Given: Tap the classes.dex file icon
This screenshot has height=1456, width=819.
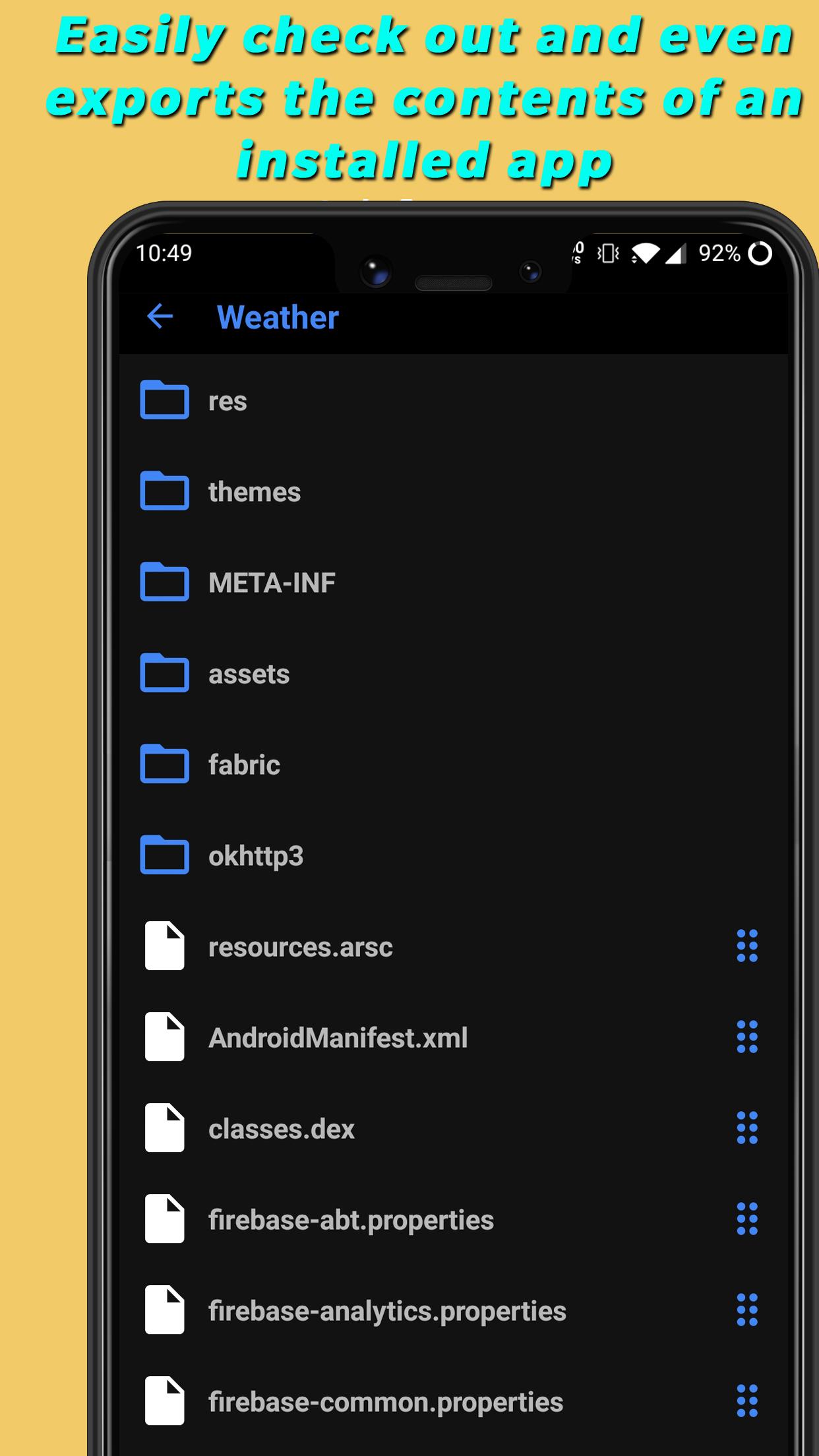Looking at the screenshot, I should 164,1128.
